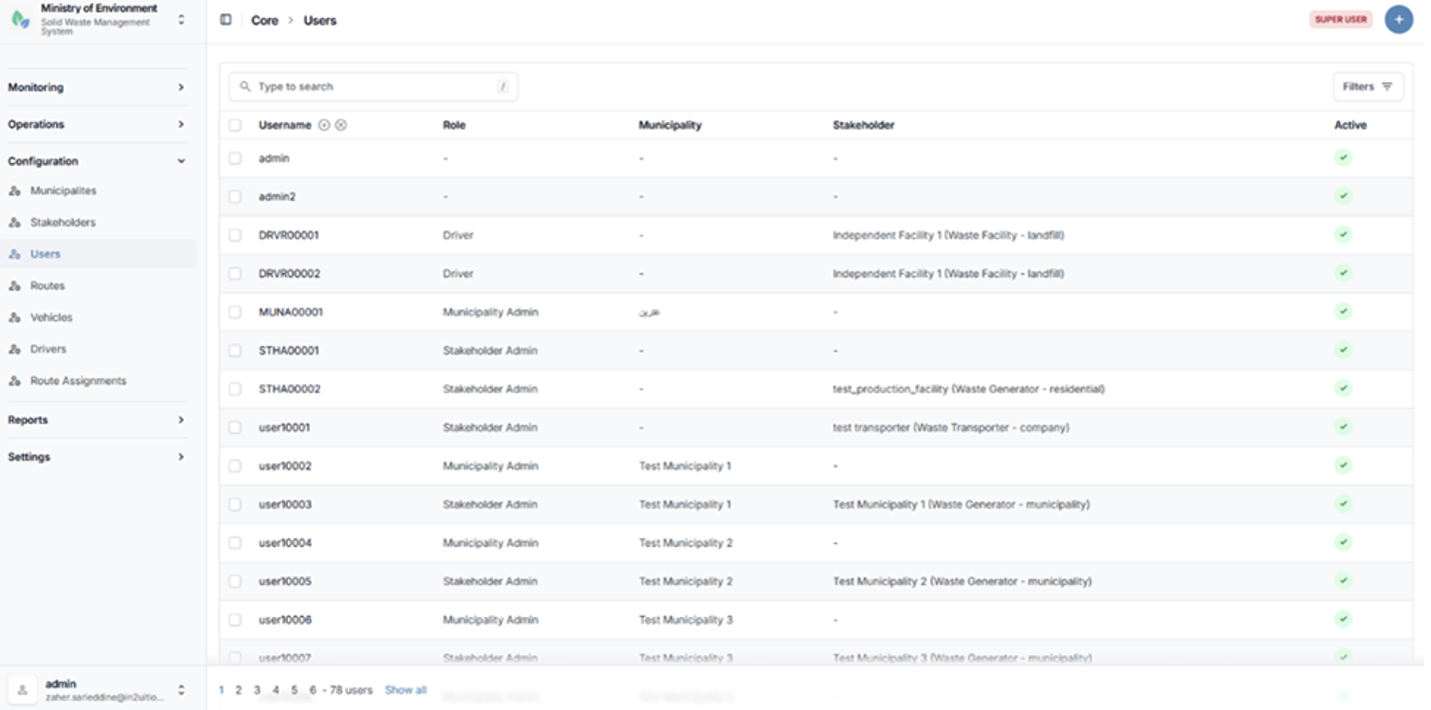Open the Drivers page
Image resolution: width=1431 pixels, height=710 pixels.
pyautogui.click(x=48, y=350)
